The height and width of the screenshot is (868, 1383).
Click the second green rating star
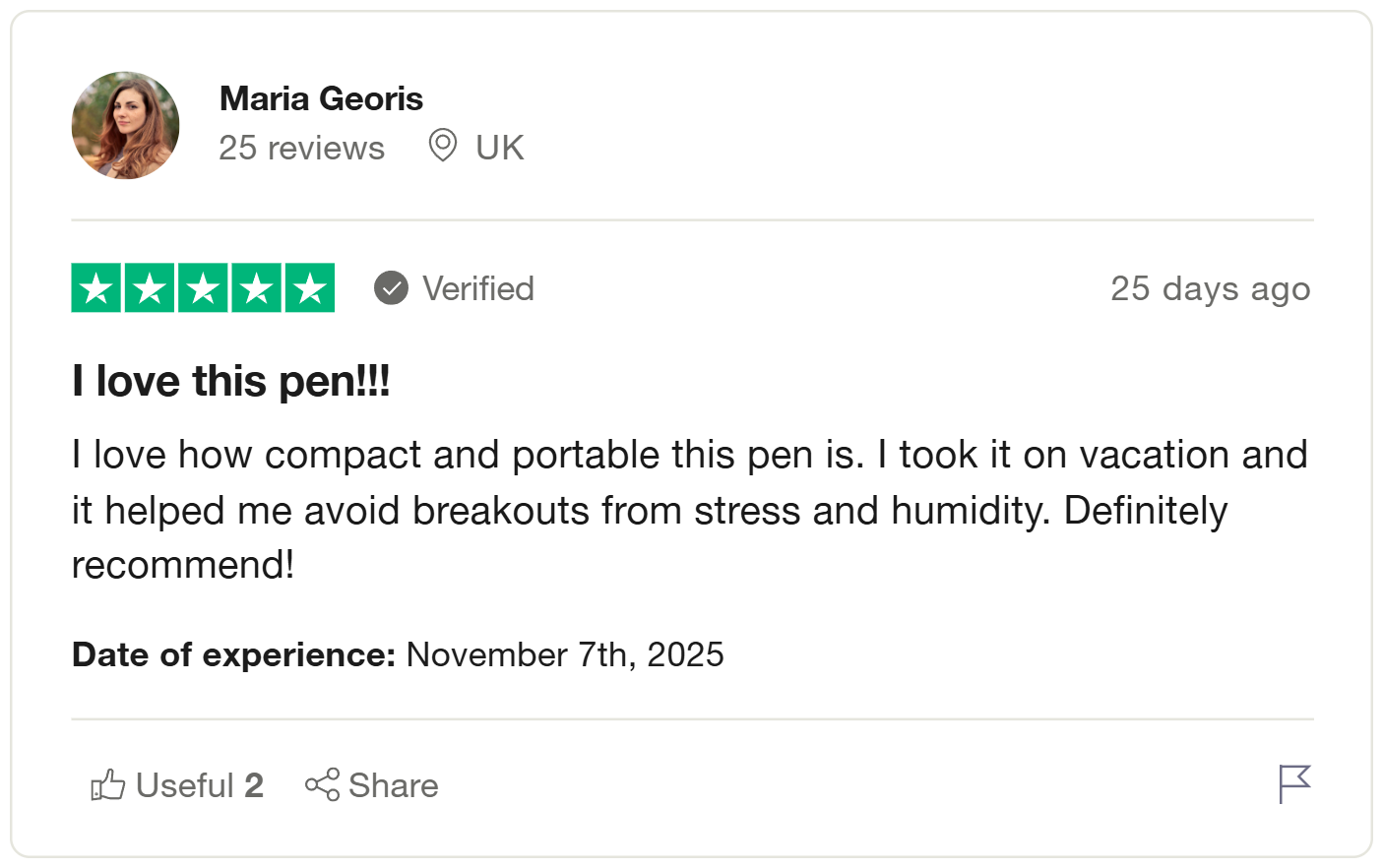150,288
